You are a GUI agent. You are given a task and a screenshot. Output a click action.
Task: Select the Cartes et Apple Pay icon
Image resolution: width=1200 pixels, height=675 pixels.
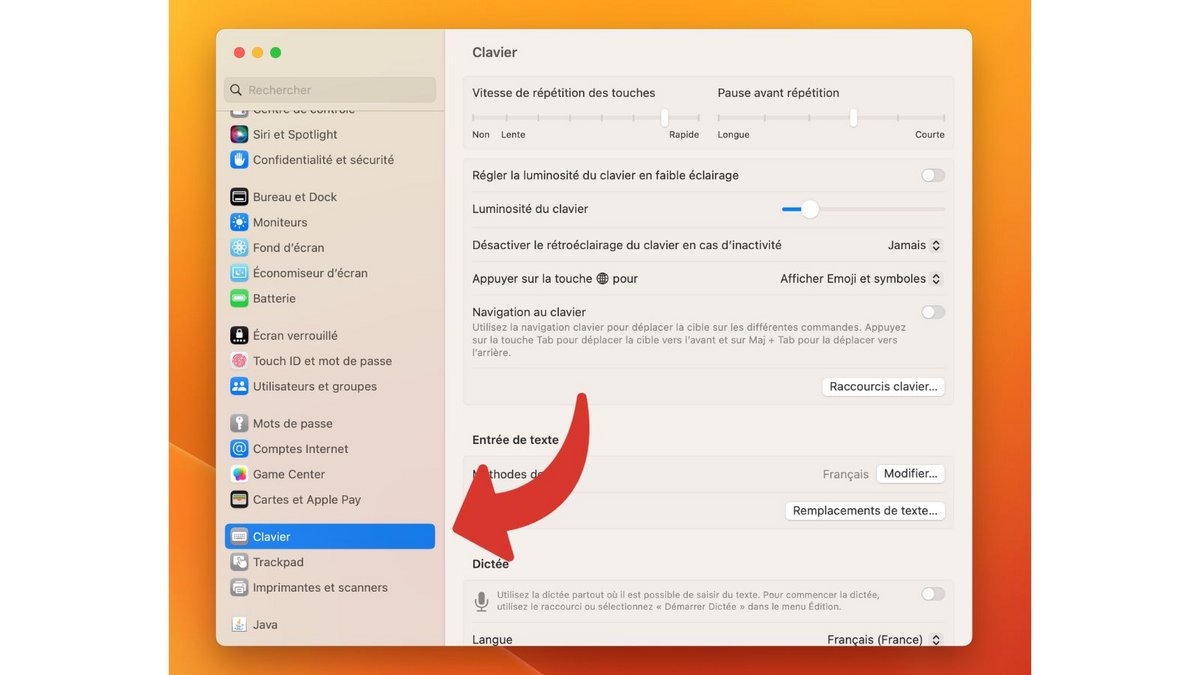[239, 500]
